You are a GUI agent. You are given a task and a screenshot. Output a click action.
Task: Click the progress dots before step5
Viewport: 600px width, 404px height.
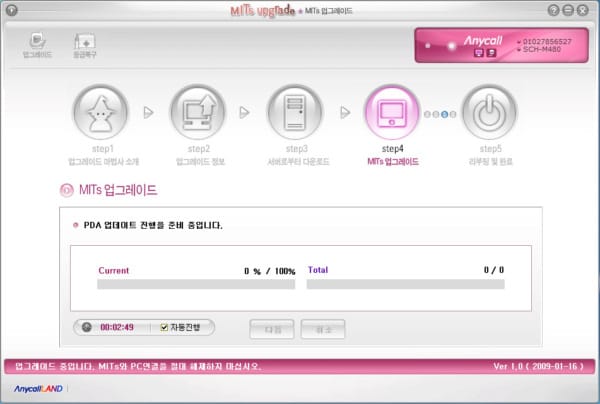(x=440, y=114)
